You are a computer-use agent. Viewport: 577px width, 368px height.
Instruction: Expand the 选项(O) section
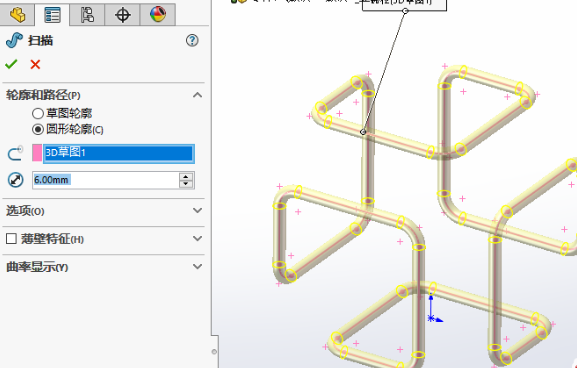click(x=198, y=210)
